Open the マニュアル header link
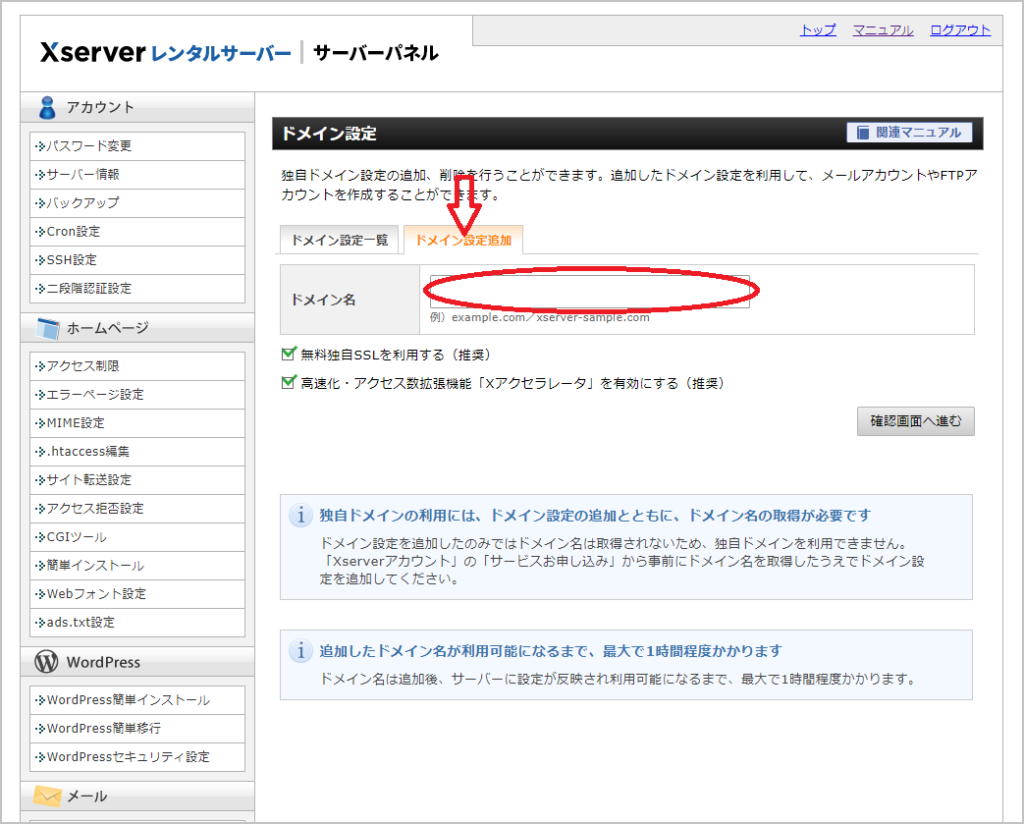 pyautogui.click(x=883, y=30)
